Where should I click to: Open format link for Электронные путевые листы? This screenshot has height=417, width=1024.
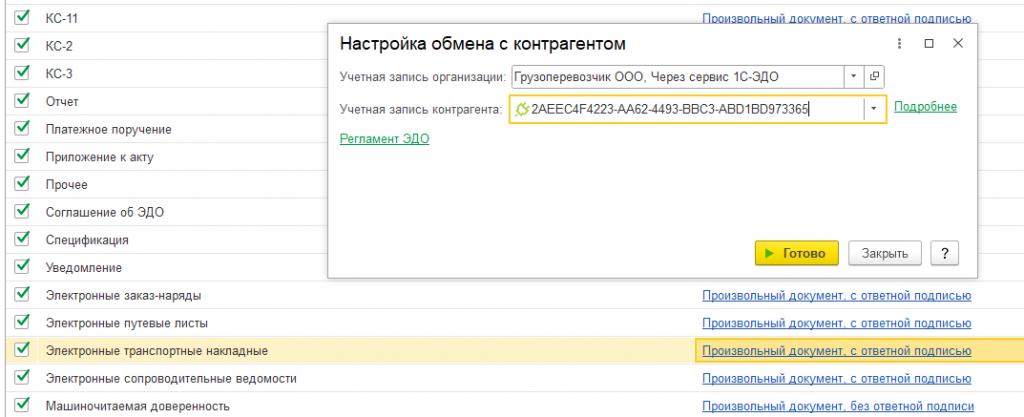[x=837, y=323]
